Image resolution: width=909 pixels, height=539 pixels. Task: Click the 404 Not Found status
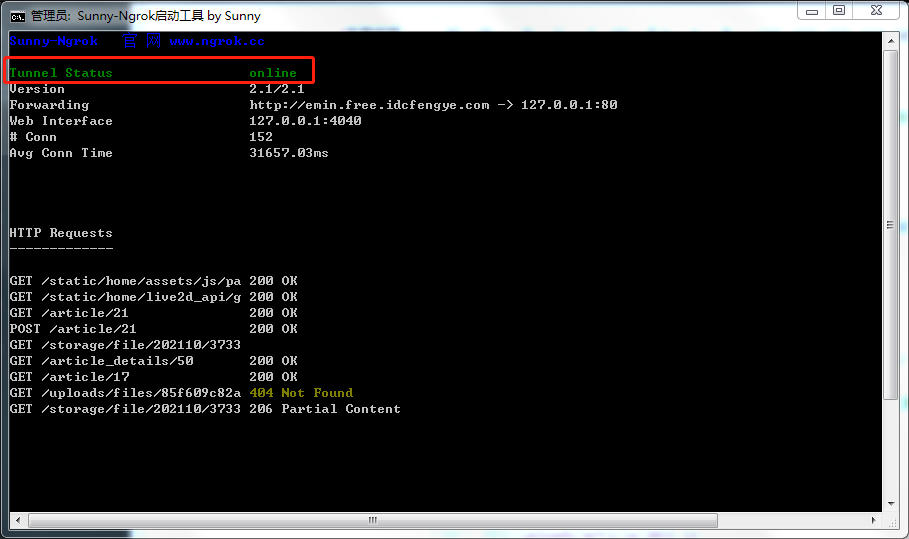tap(301, 393)
